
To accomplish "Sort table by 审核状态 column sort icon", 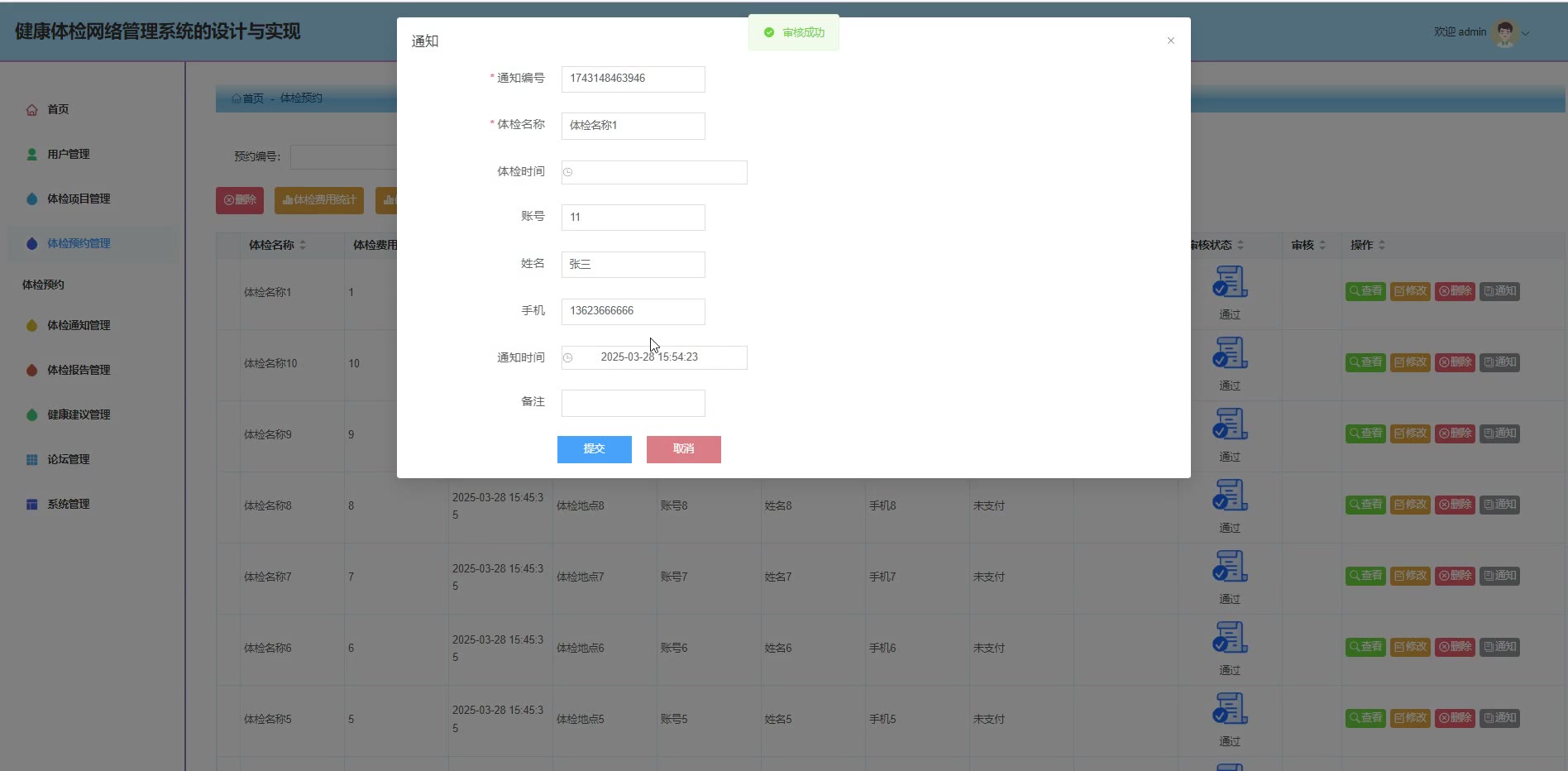I will [x=1241, y=245].
